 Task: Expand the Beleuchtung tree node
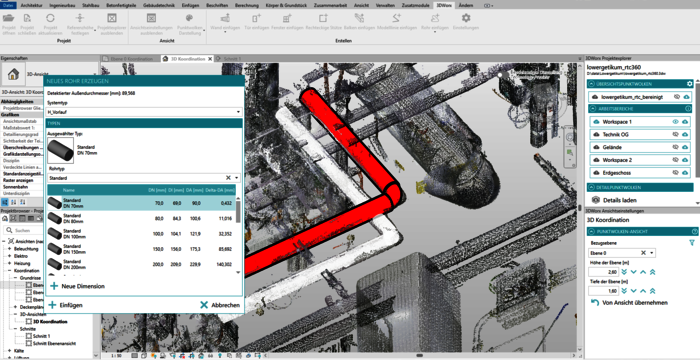[x=9, y=249]
